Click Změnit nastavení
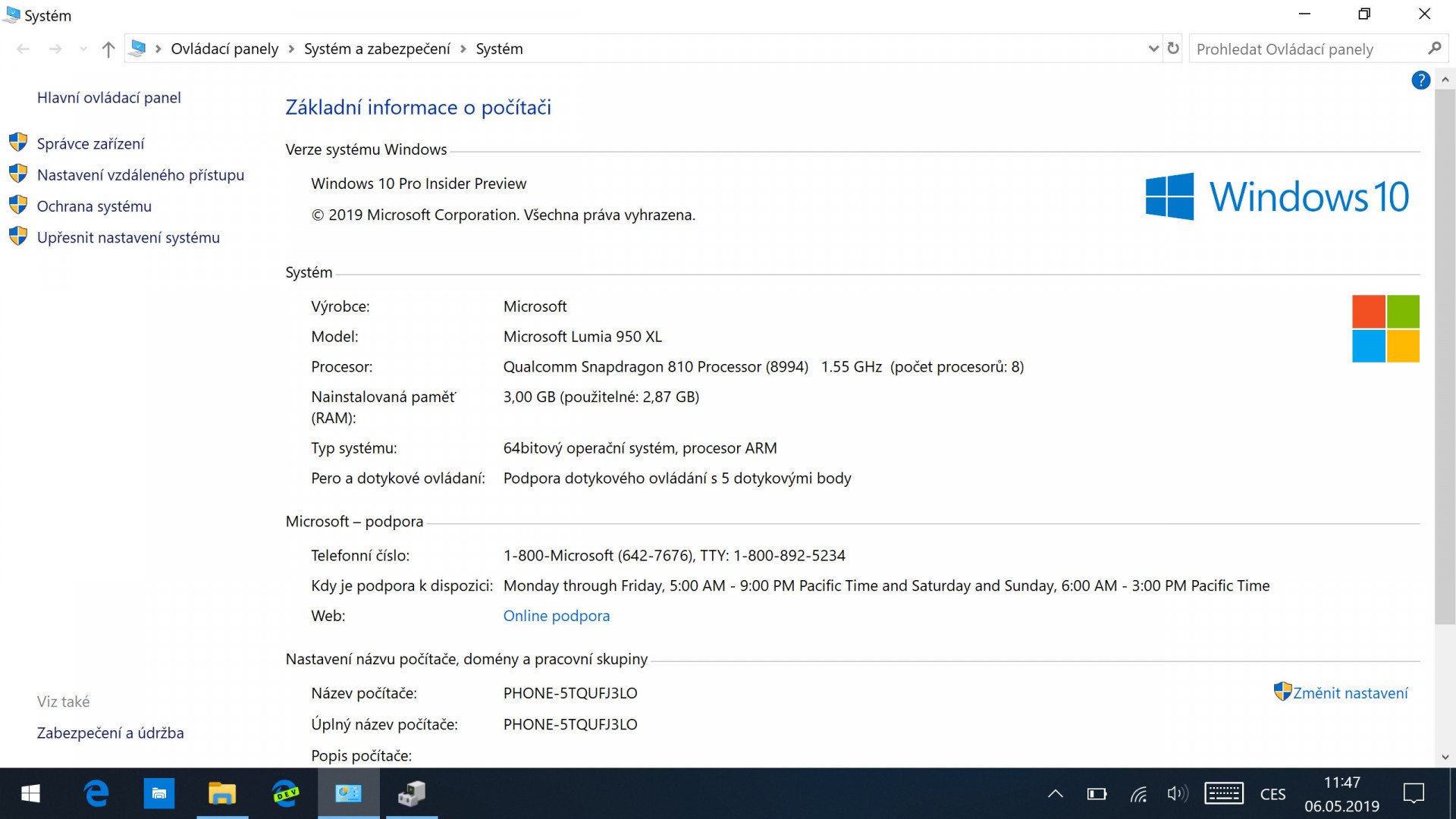1456x819 pixels. (1350, 693)
